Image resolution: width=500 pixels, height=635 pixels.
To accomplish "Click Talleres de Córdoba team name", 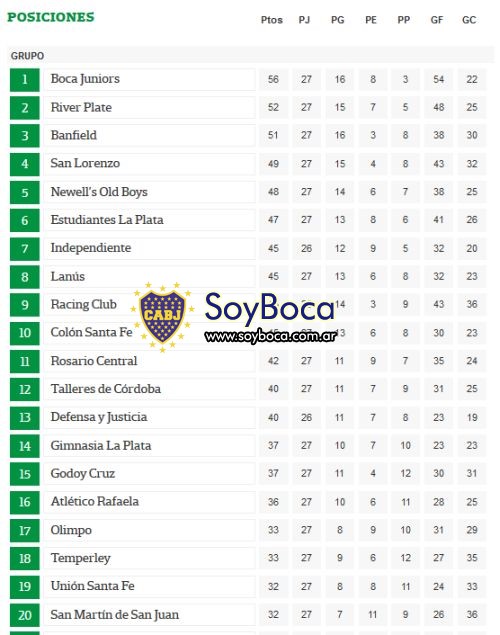I will pyautogui.click(x=106, y=389).
